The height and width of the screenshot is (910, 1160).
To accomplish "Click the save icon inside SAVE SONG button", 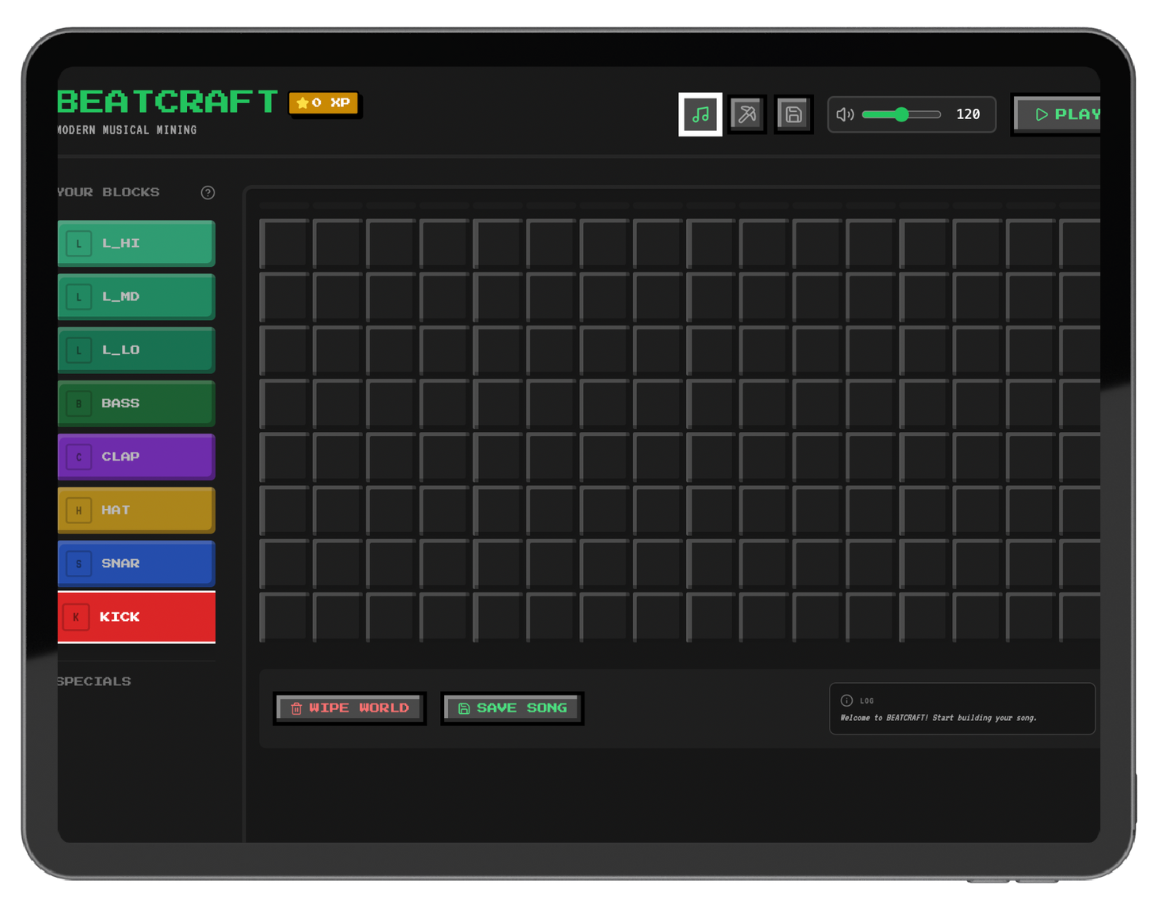I will 463,708.
